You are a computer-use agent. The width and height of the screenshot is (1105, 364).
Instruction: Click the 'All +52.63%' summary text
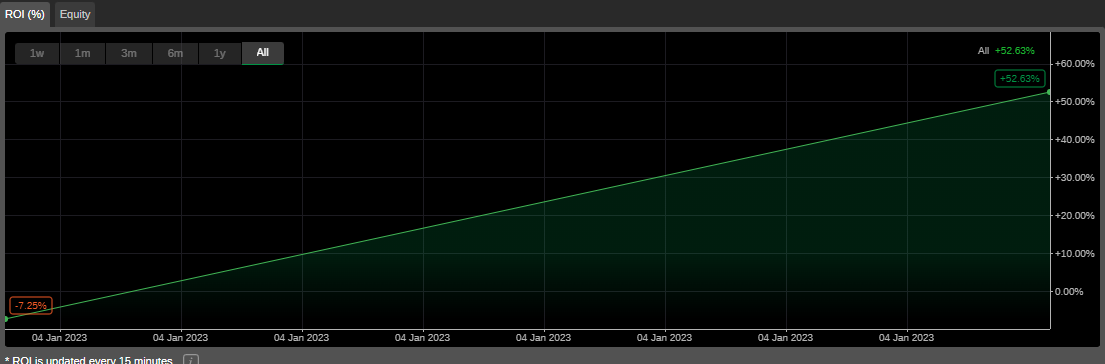tap(1006, 50)
